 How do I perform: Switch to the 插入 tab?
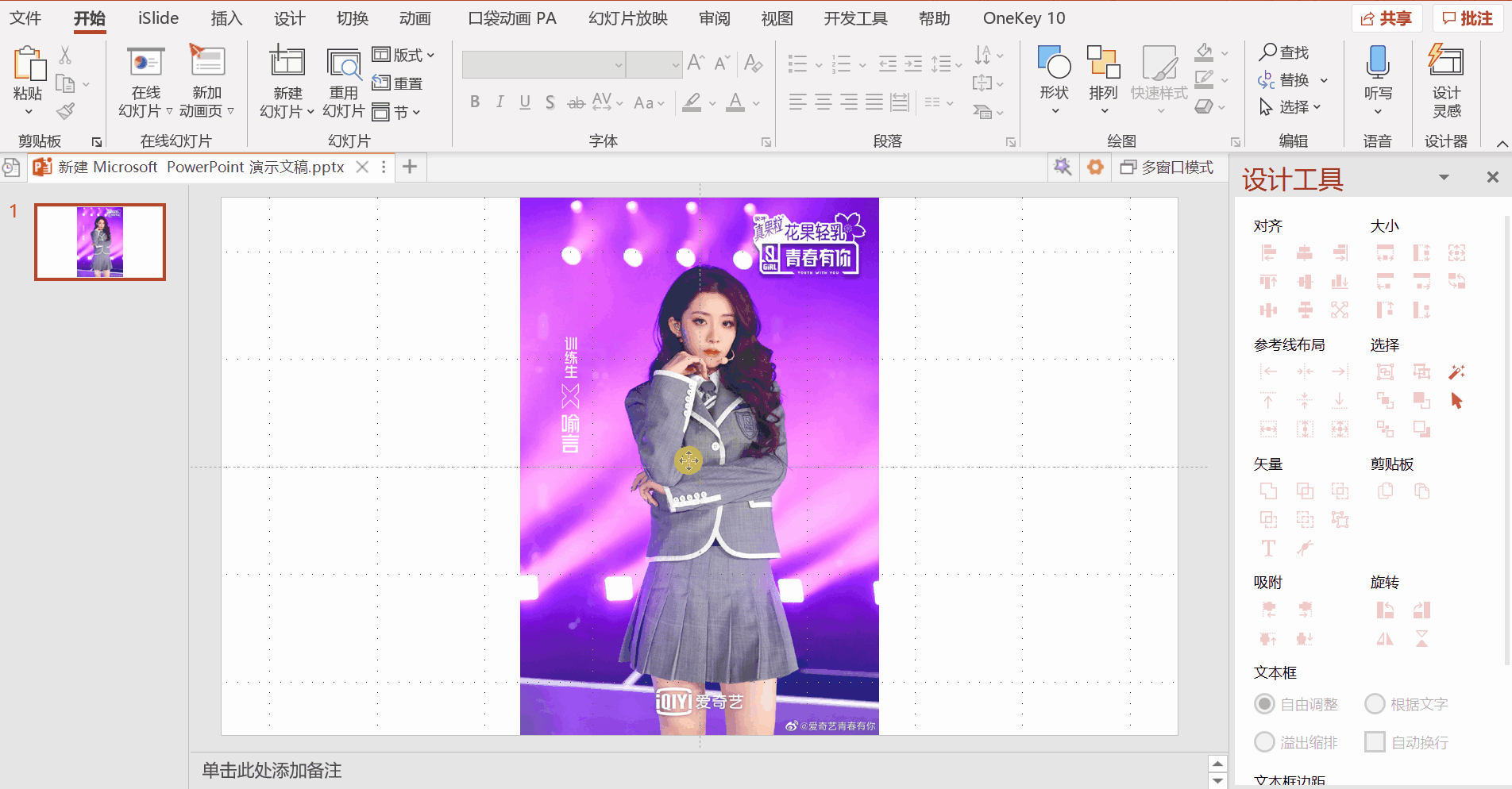pos(226,18)
